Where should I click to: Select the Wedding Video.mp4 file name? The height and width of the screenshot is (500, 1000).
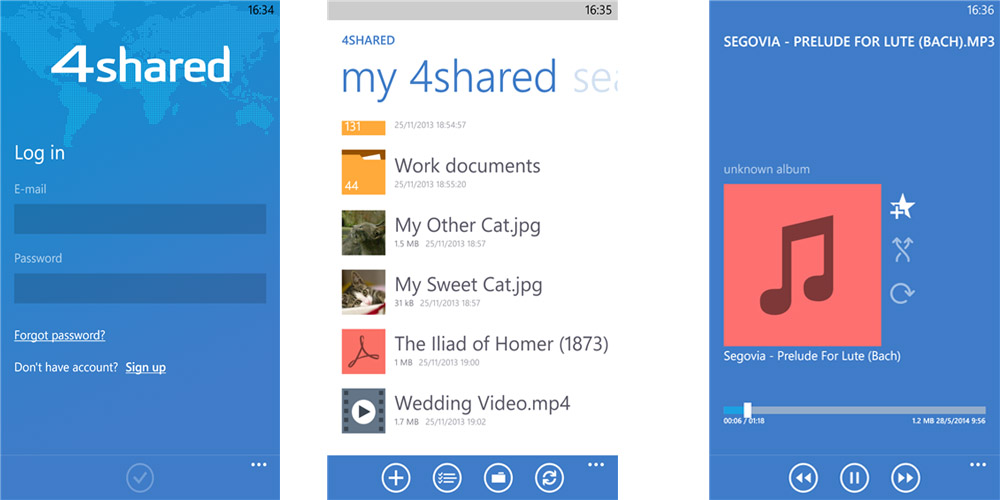[482, 403]
